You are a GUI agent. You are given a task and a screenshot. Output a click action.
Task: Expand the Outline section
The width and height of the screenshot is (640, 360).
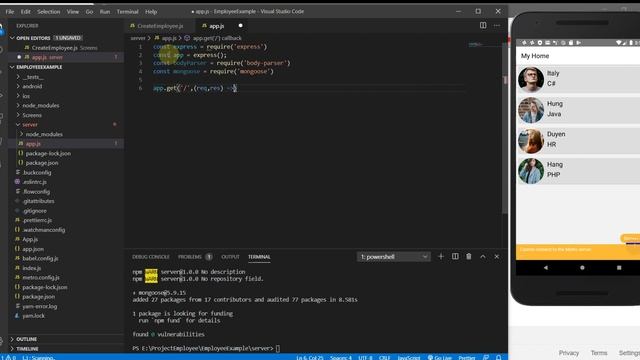tap(27, 339)
